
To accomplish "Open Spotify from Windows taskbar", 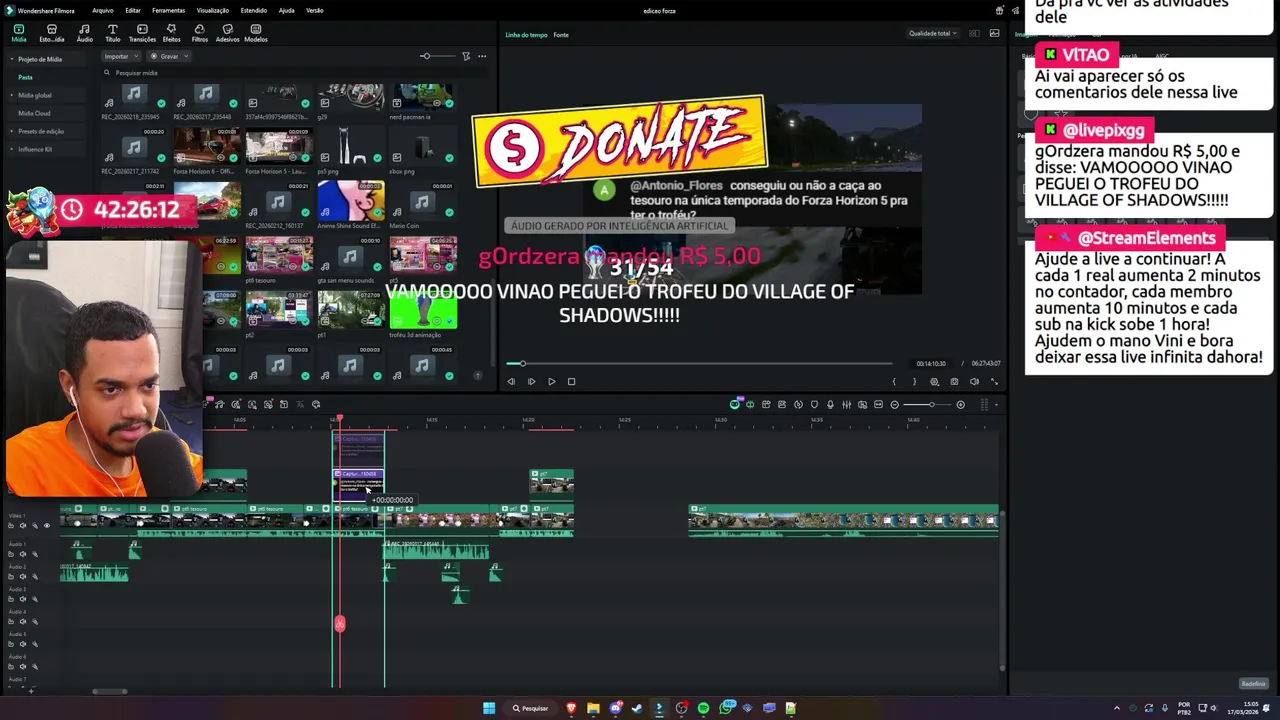I will 703,708.
